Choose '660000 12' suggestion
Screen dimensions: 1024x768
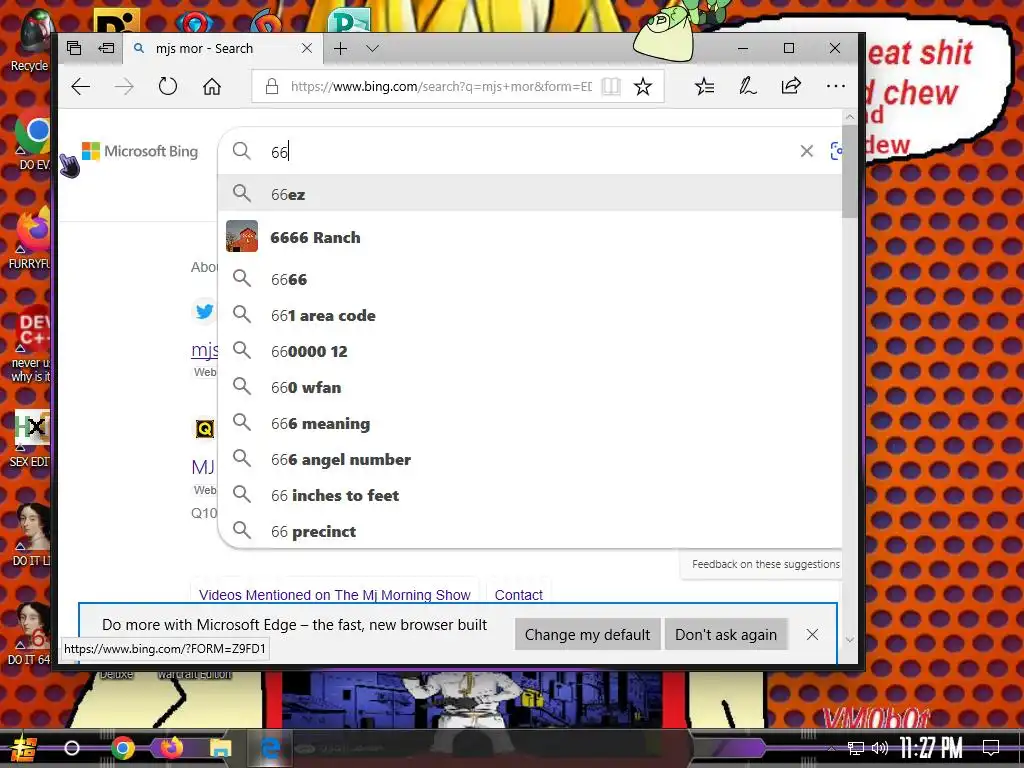pyautogui.click(x=530, y=351)
